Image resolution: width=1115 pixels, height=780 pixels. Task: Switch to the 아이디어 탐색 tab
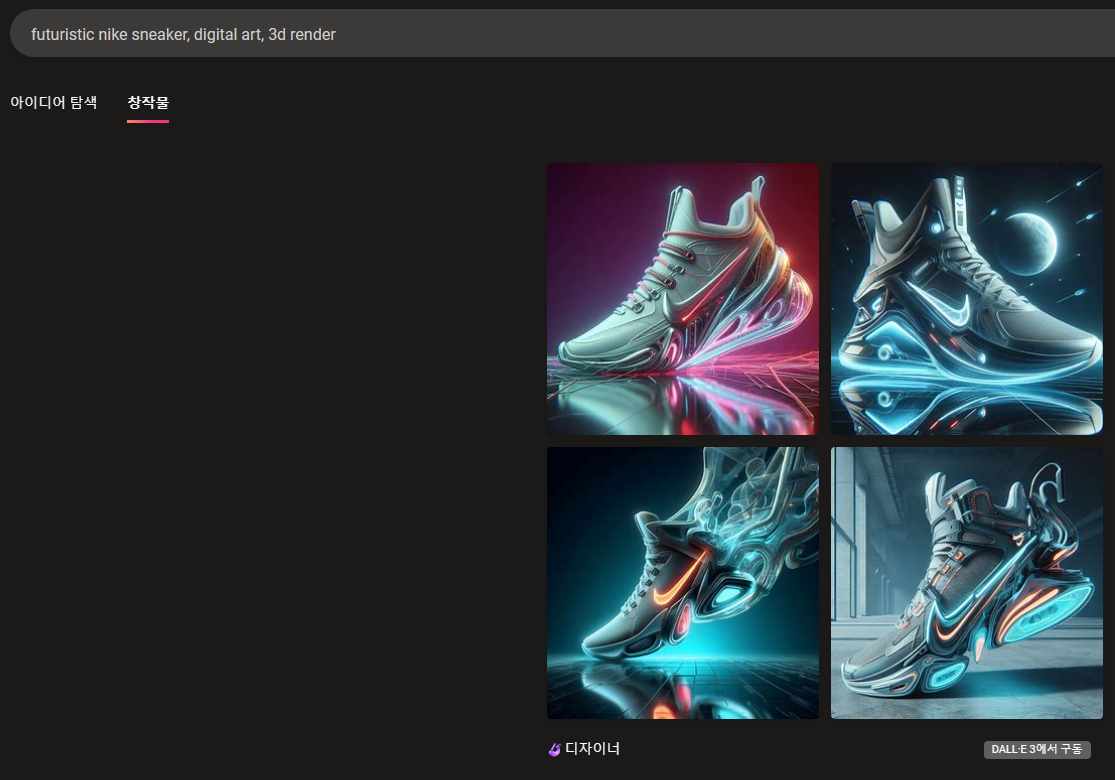pos(53,102)
